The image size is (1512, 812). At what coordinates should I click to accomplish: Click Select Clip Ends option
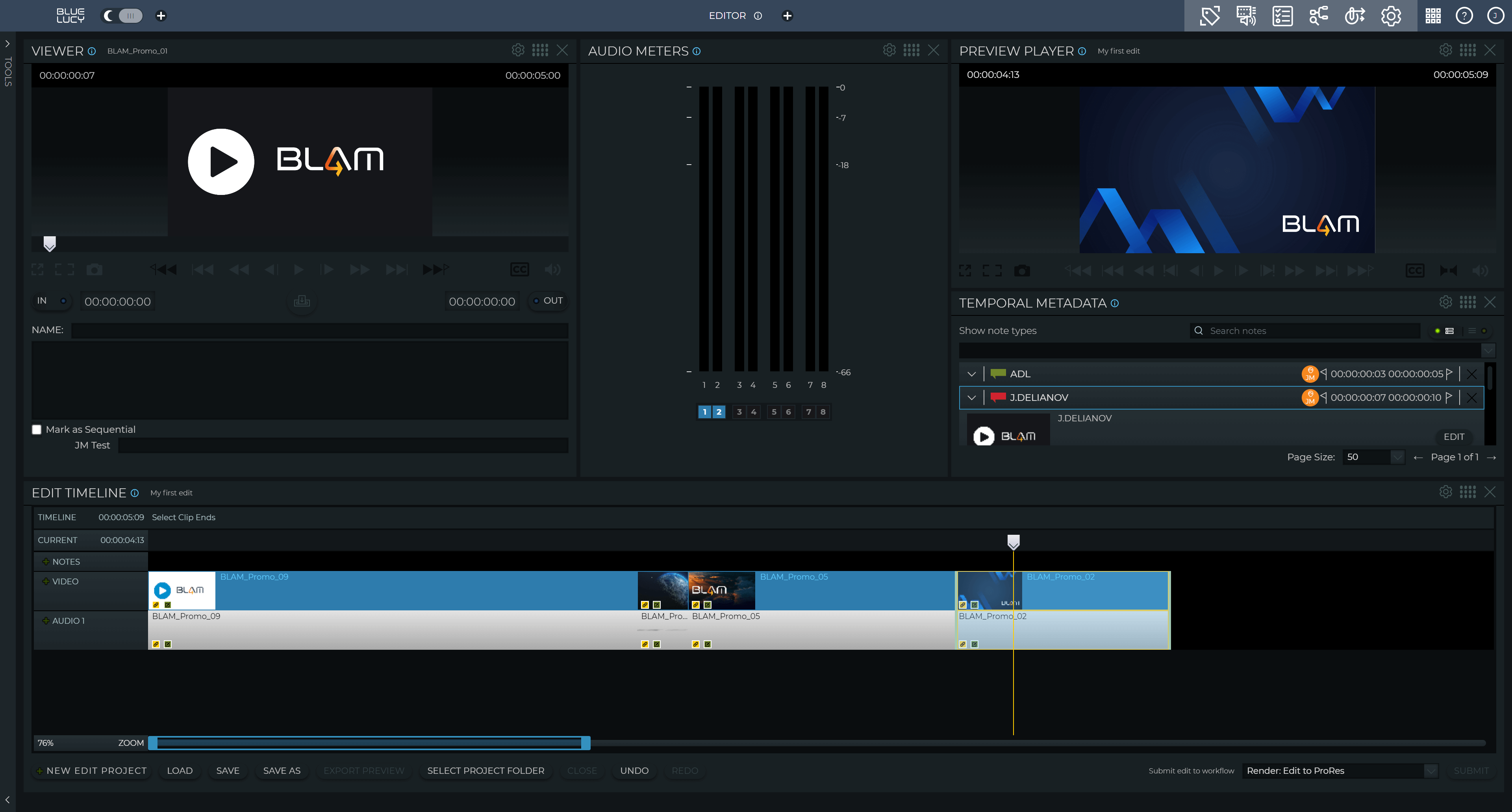point(184,517)
